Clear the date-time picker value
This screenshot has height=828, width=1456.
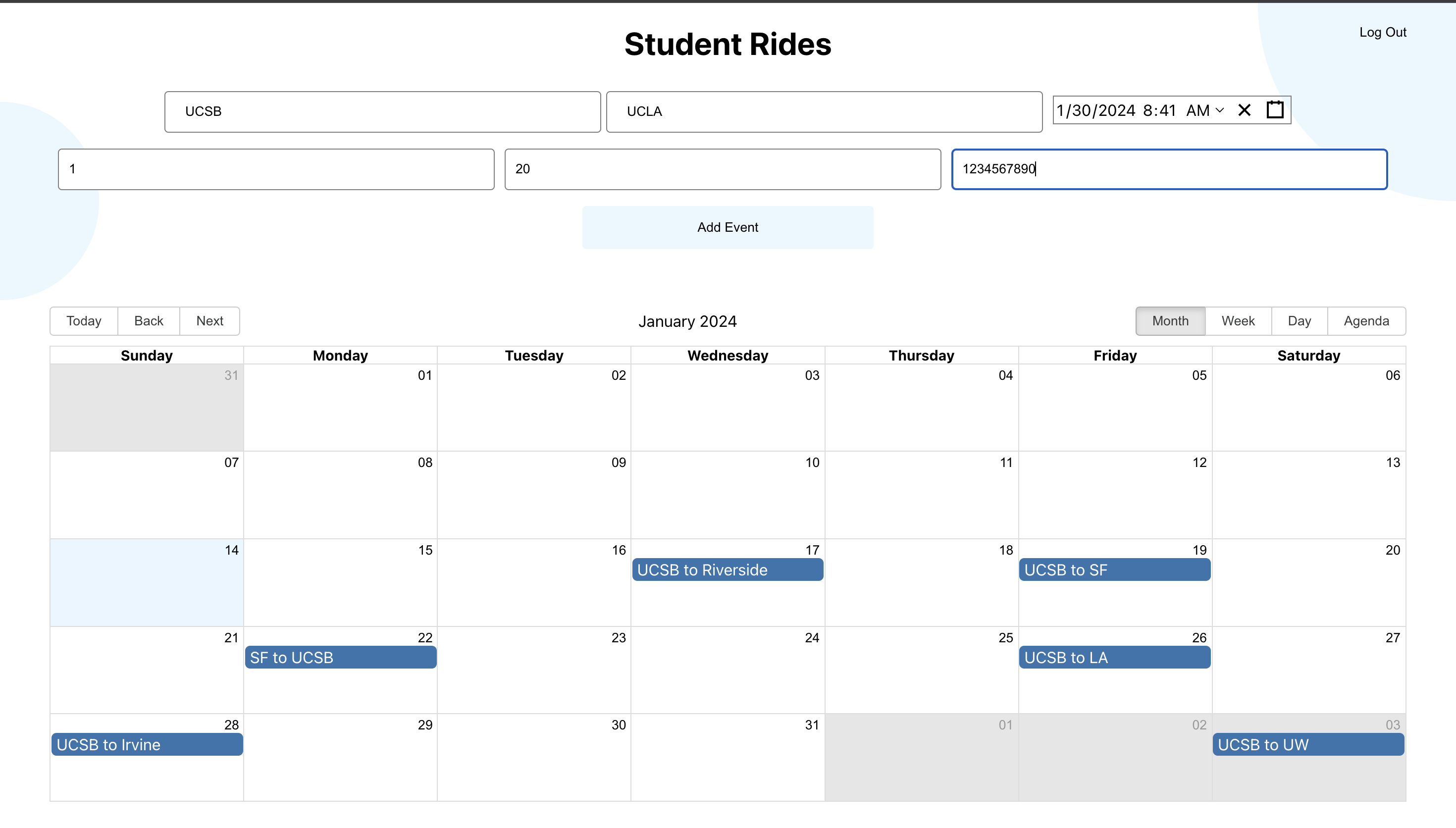pyautogui.click(x=1244, y=110)
